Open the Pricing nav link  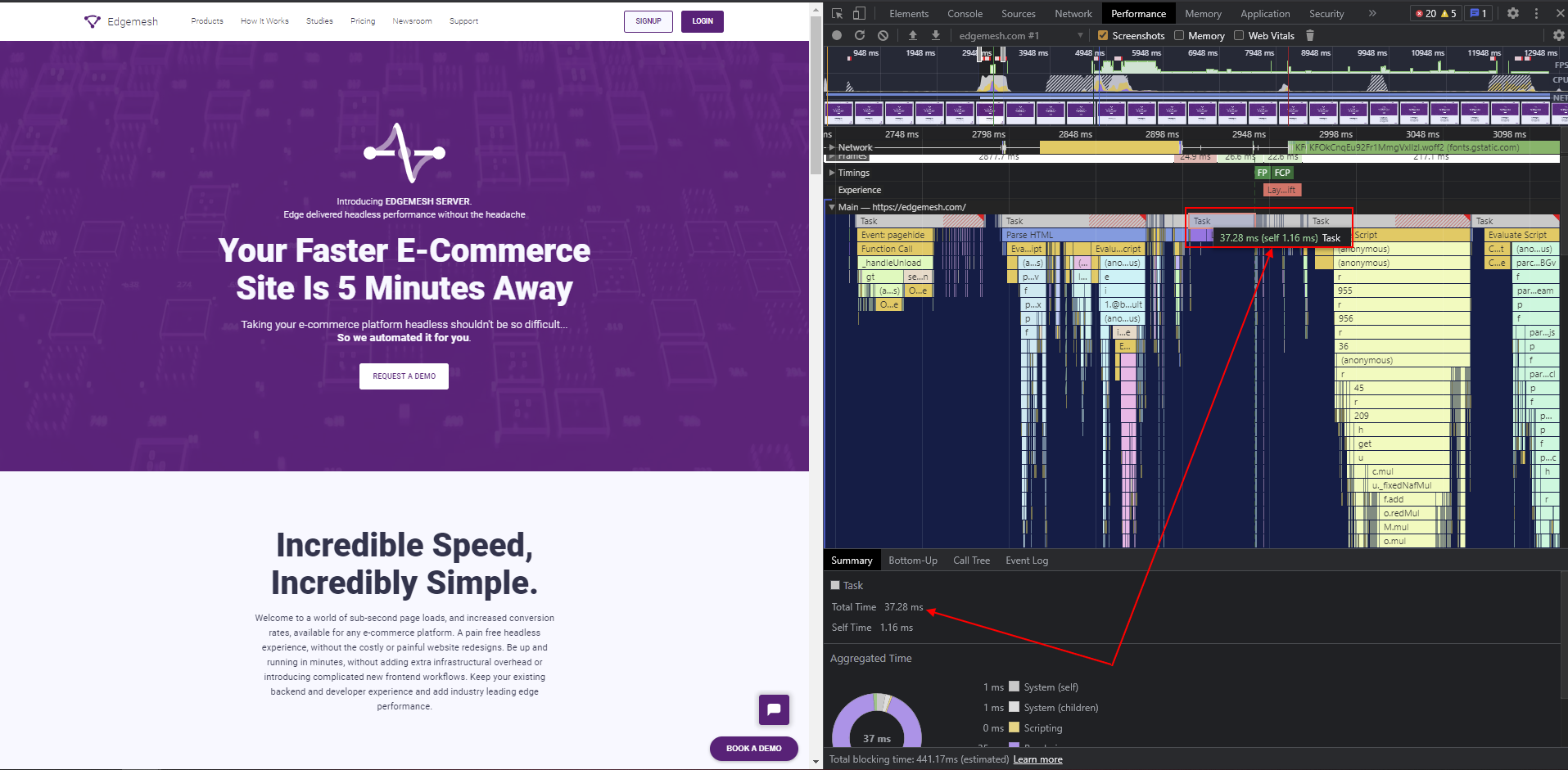[363, 21]
